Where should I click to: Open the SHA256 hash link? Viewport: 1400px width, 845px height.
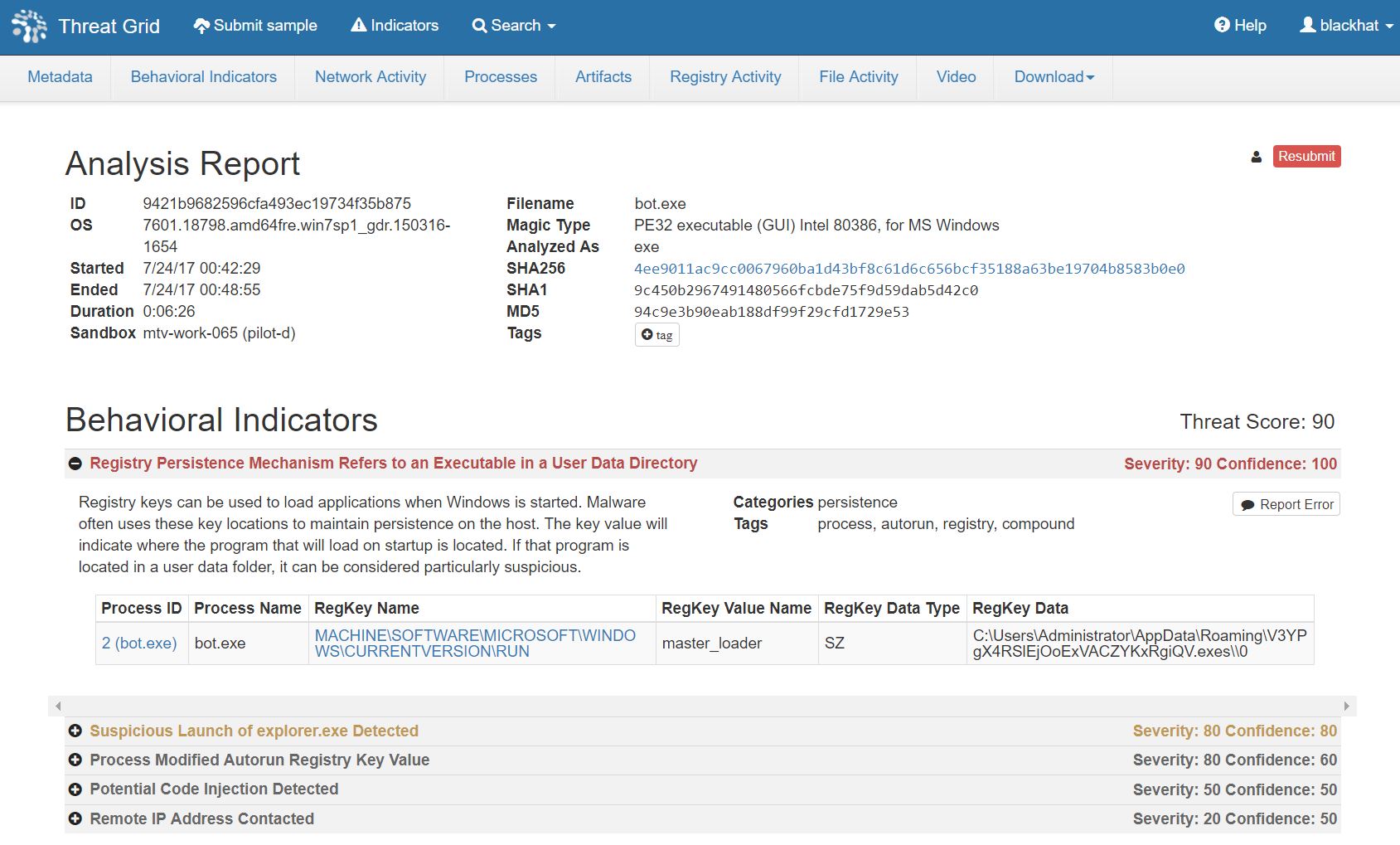908,269
